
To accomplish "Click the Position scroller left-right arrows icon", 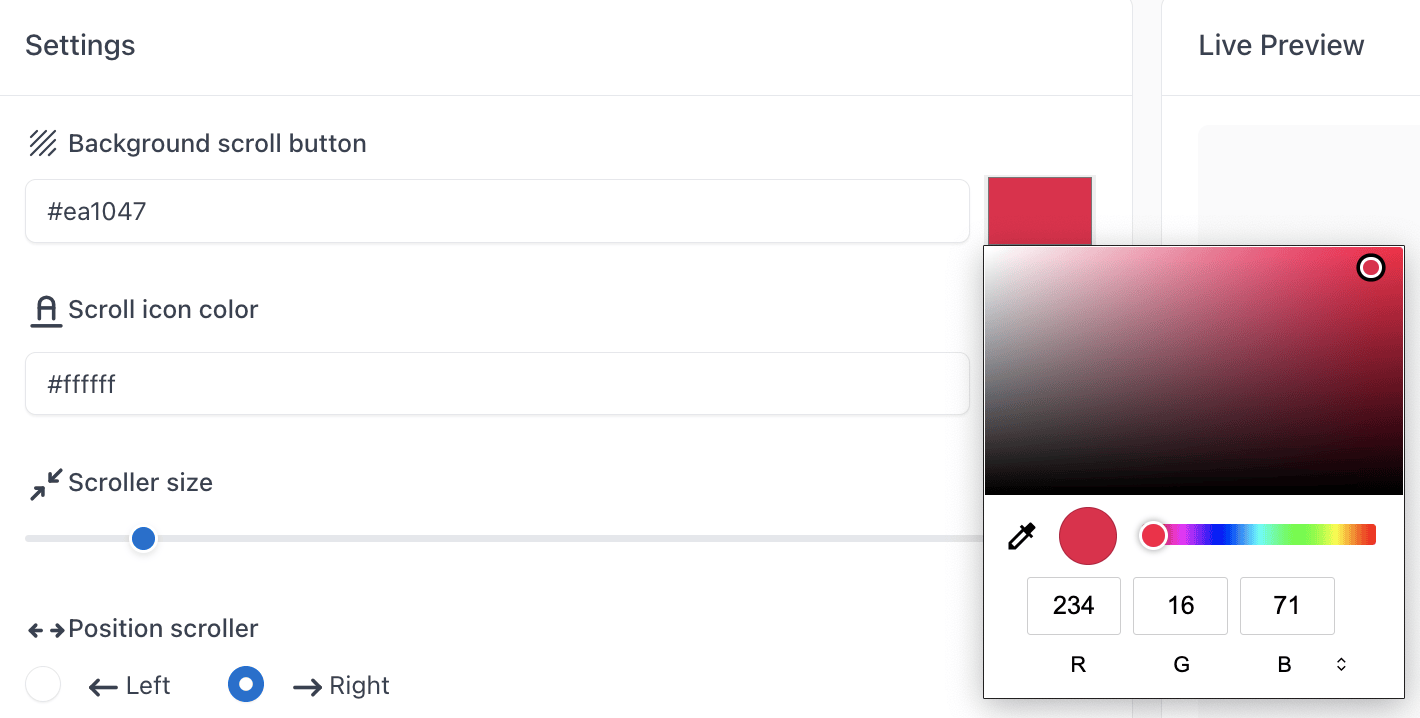I will tap(46, 630).
